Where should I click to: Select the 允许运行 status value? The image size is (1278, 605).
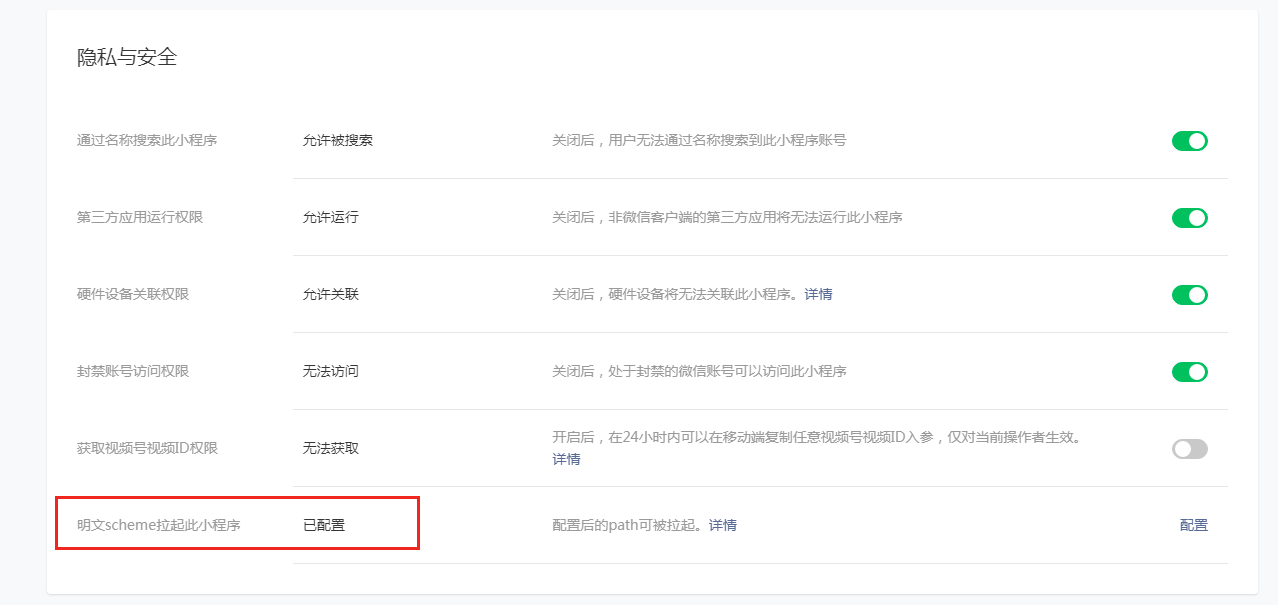click(330, 217)
